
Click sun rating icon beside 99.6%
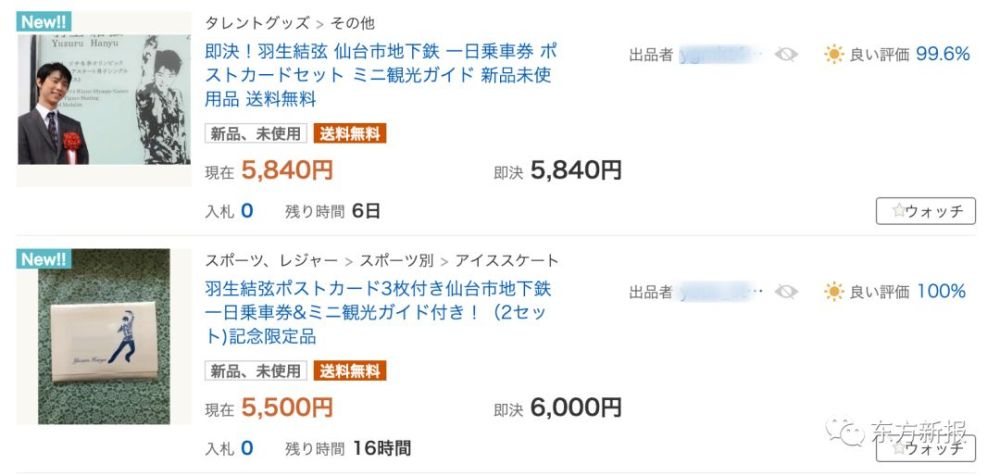point(834,54)
